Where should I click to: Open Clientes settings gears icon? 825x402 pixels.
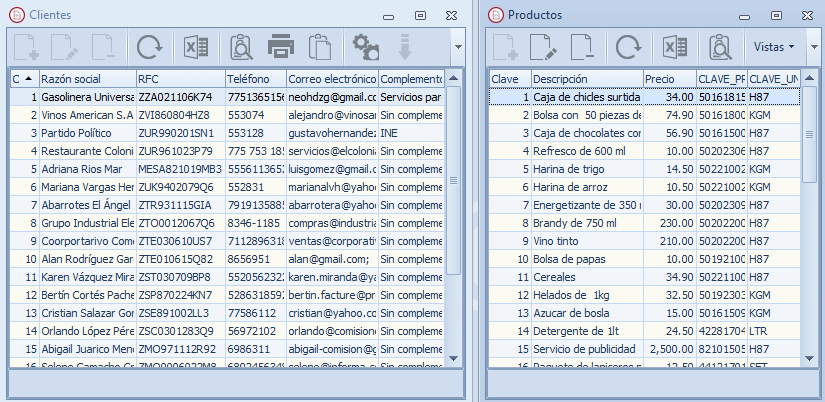click(x=366, y=46)
